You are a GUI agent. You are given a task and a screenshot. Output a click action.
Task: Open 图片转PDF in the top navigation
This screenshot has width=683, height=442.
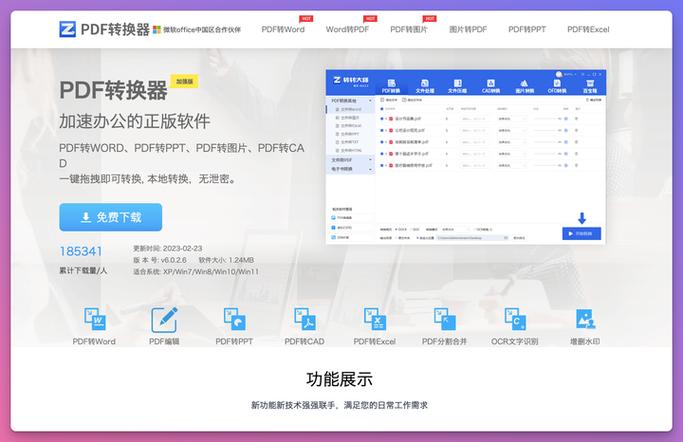point(468,29)
